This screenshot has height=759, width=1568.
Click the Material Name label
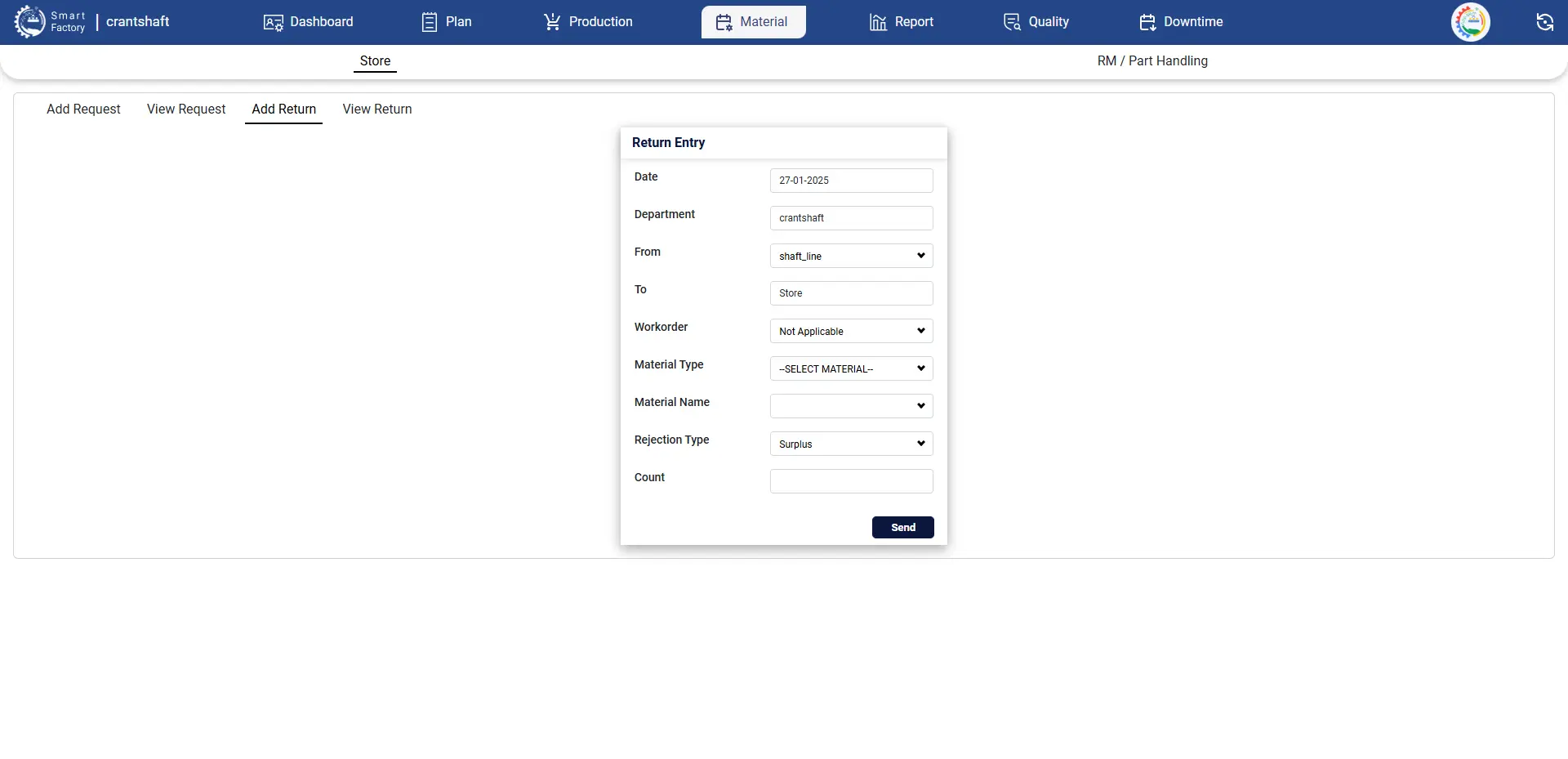point(671,403)
